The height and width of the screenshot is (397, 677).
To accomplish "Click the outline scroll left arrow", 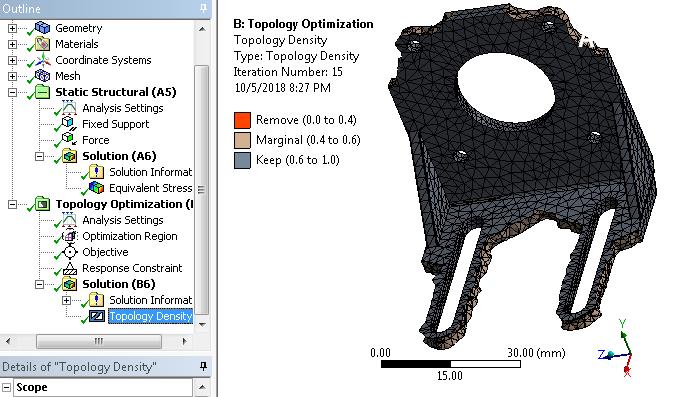I will pos(8,341).
